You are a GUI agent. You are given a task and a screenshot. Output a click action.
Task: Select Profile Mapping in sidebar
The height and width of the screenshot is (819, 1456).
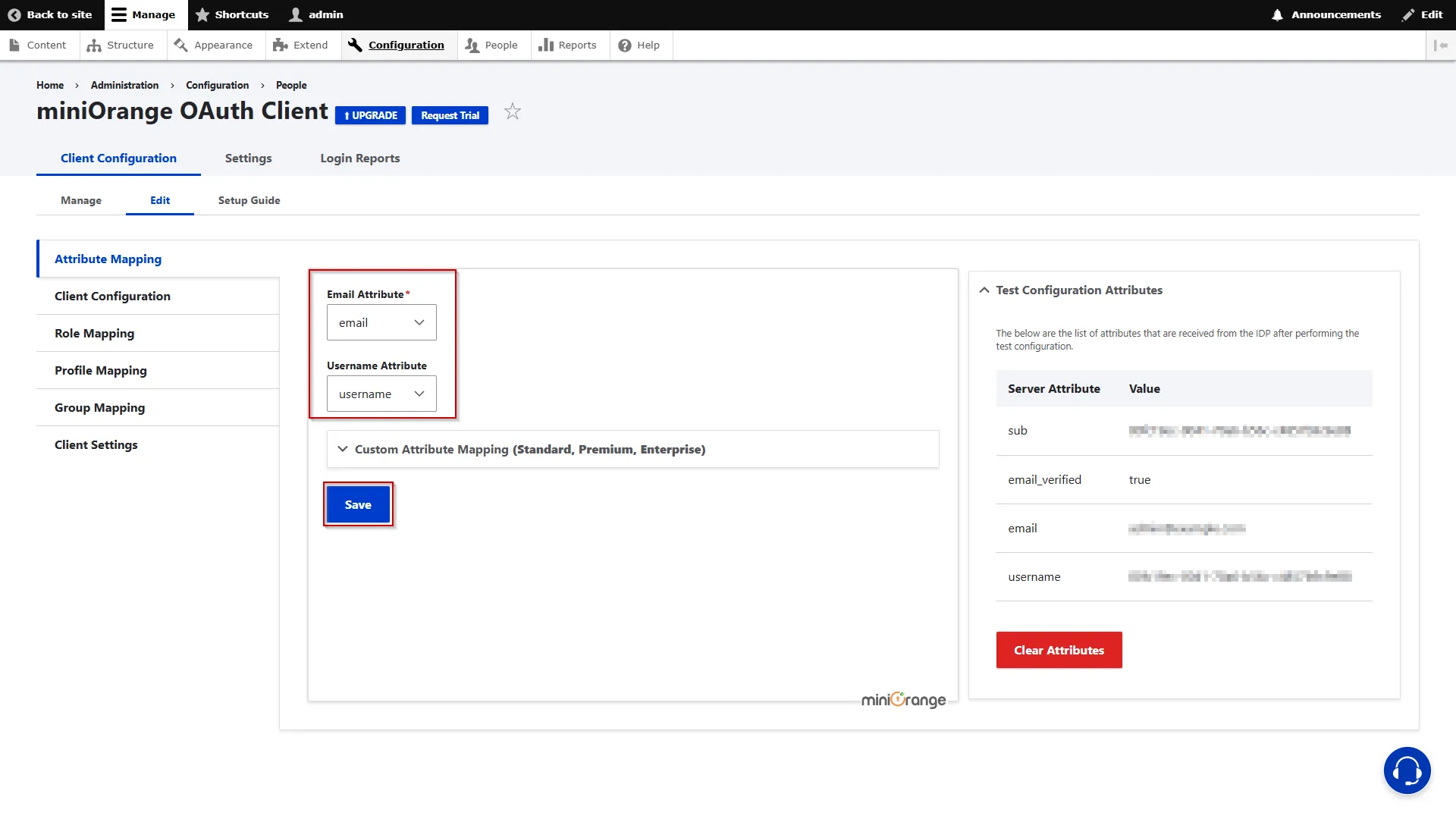click(158, 370)
